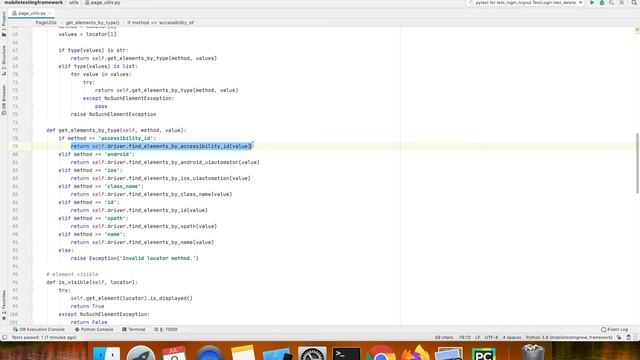
Task: Toggle the fold marker beside def is_visible
Action: tap(31, 282)
